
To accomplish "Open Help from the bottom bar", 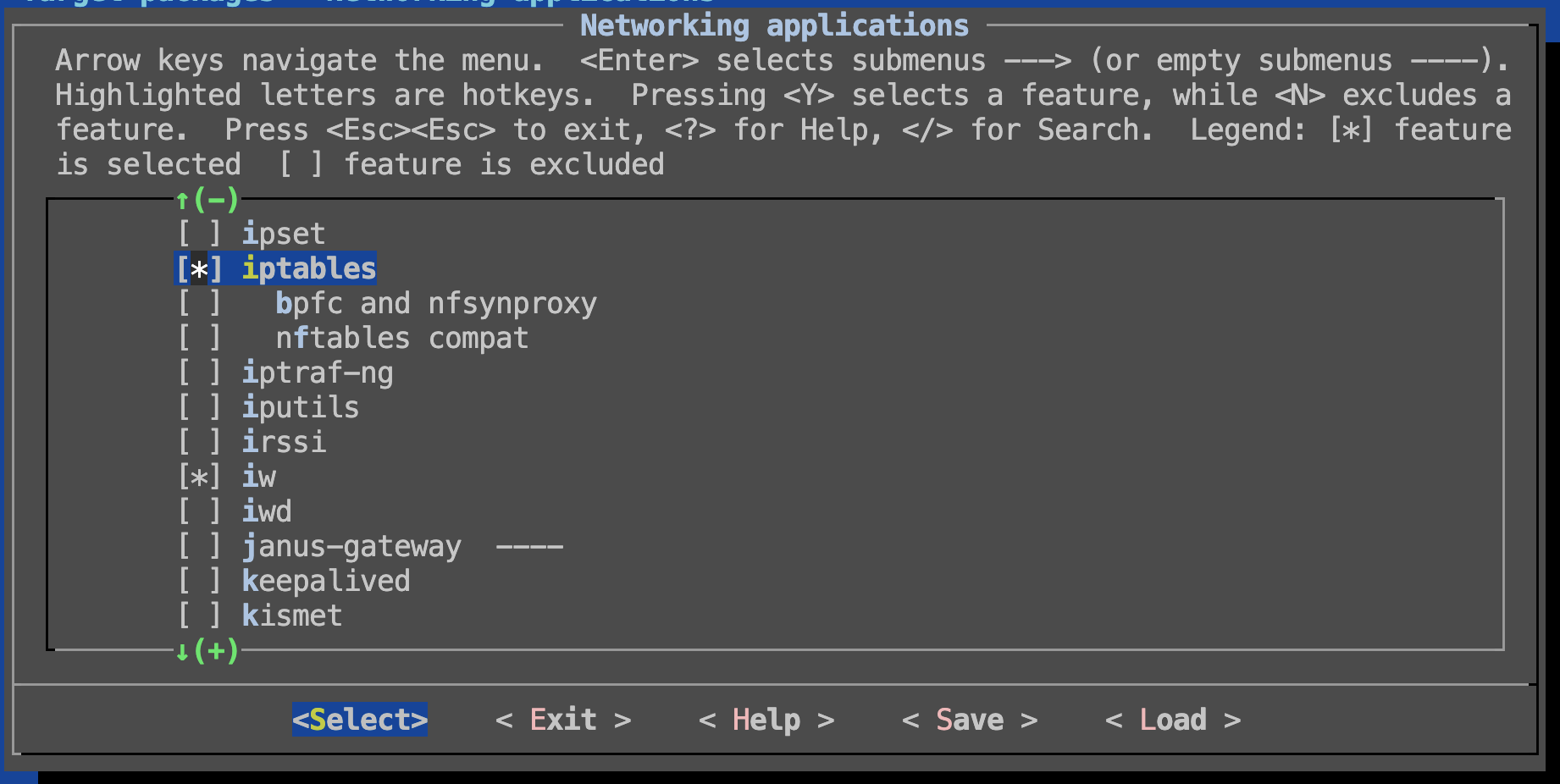I will tap(766, 720).
